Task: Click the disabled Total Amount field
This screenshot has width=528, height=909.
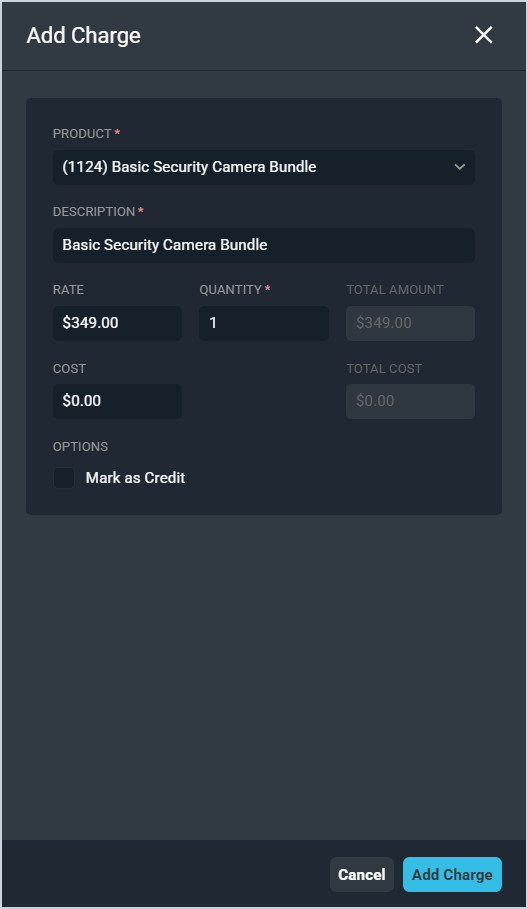Action: point(410,323)
